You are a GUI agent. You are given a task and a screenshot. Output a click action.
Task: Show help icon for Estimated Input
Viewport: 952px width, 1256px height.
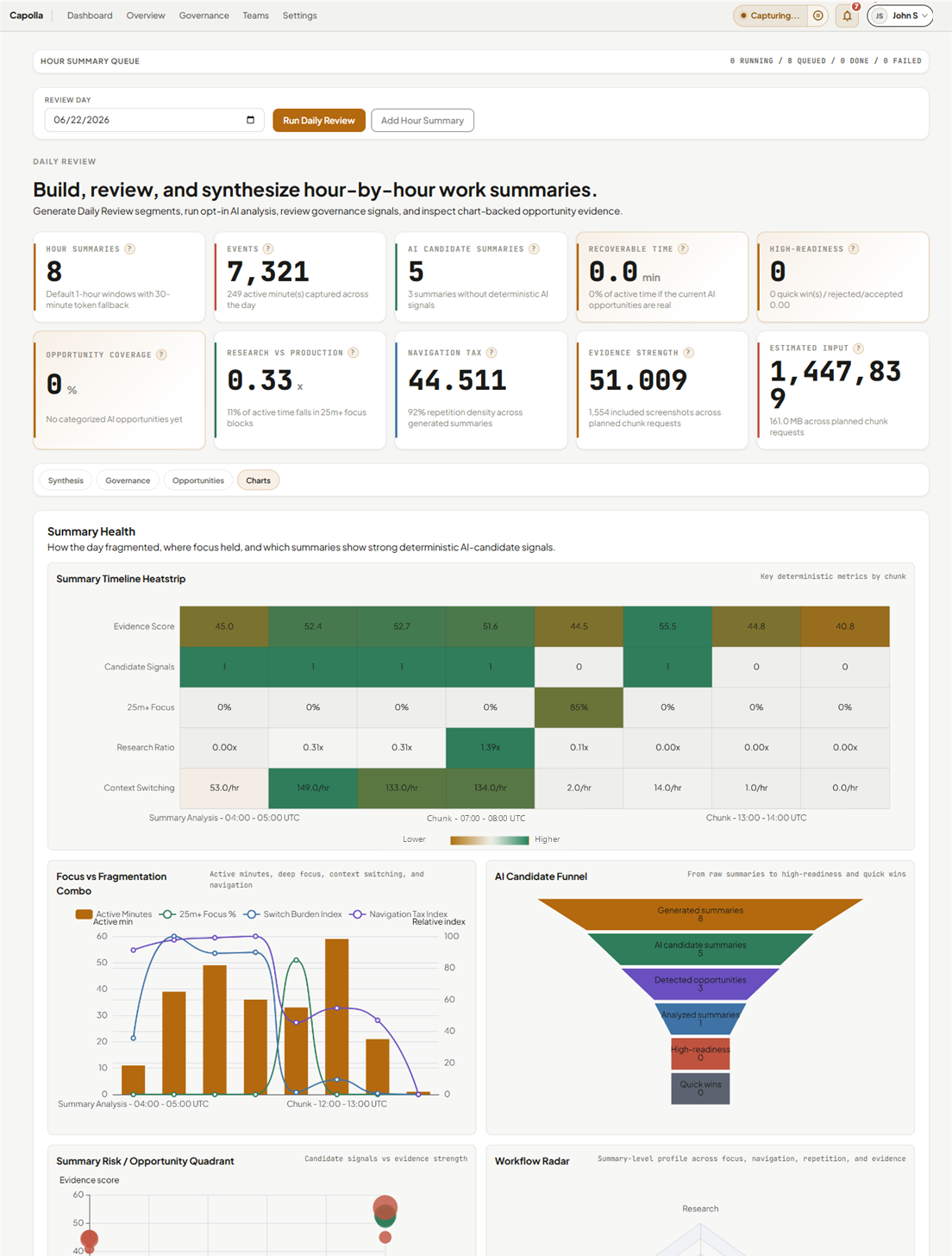(858, 348)
